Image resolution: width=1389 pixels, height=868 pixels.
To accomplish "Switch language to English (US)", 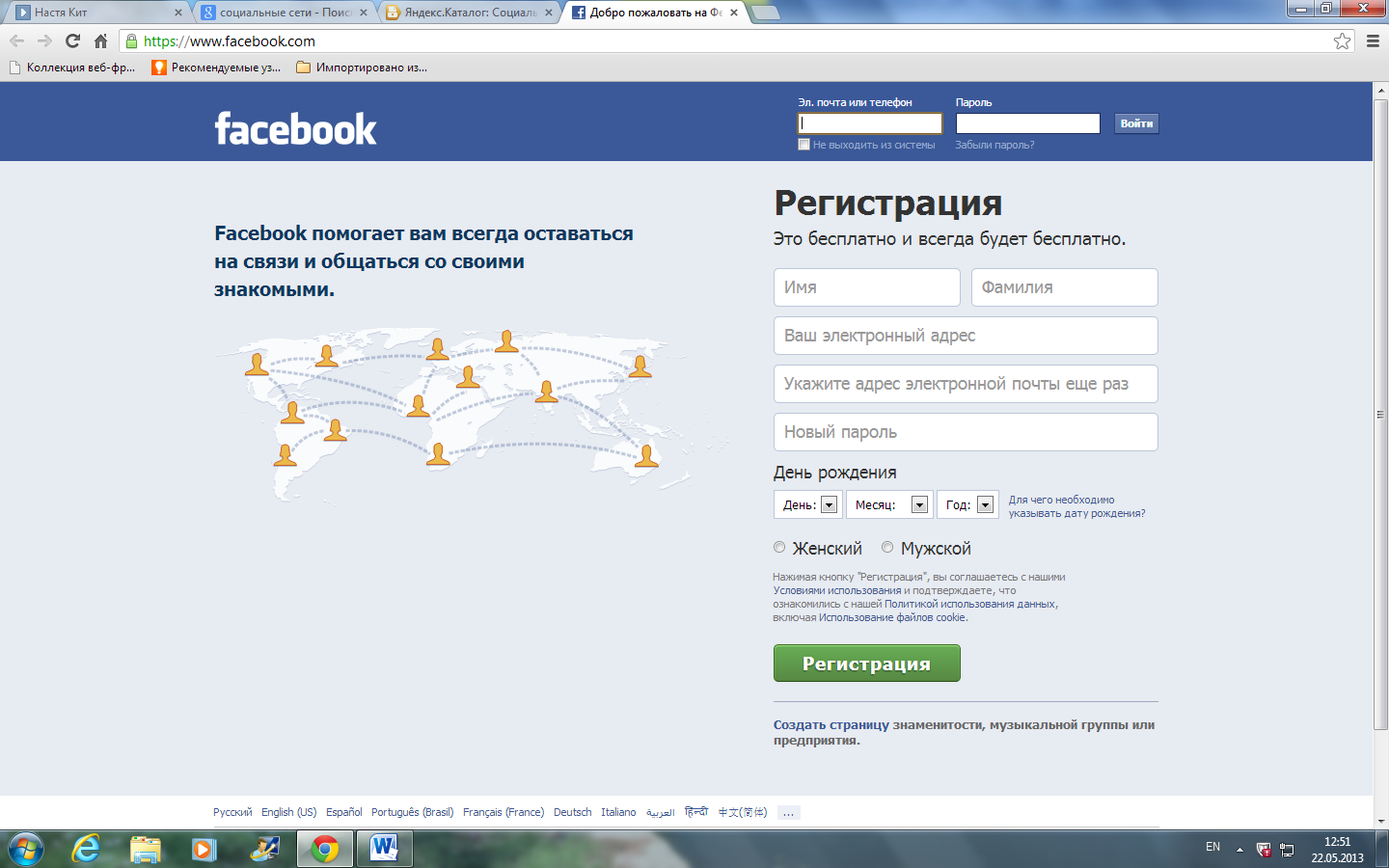I will pyautogui.click(x=288, y=812).
